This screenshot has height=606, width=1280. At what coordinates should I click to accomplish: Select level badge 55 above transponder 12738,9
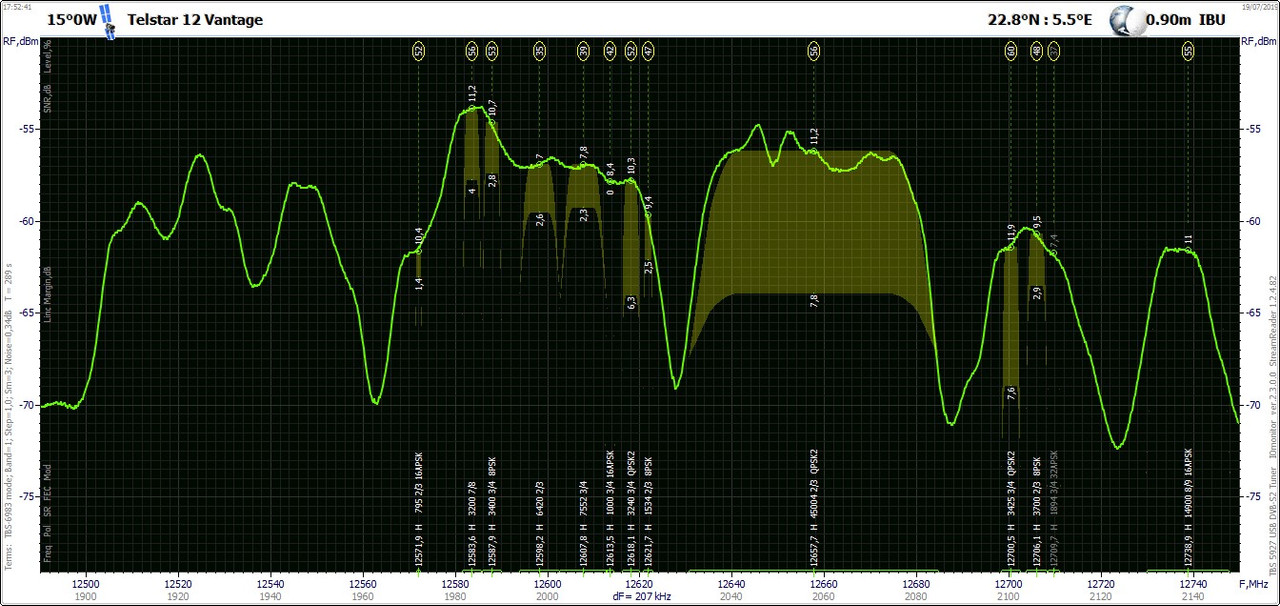click(1188, 50)
